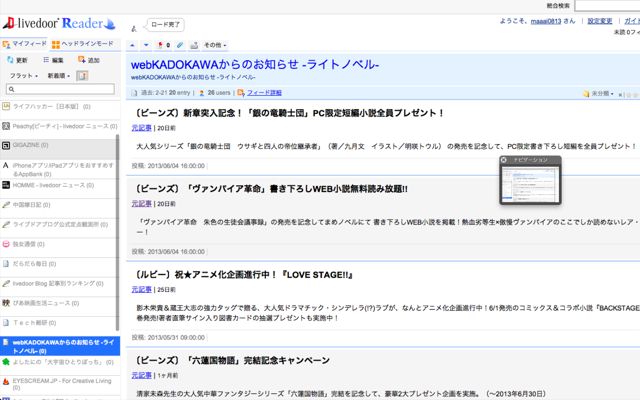
Task: Open the フィード詳細 link
Action: pyautogui.click(x=264, y=93)
